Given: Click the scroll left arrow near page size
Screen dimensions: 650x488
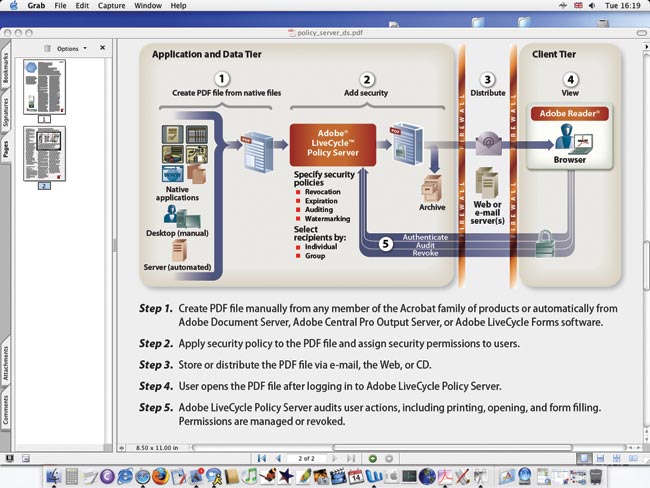Looking at the screenshot, I should coord(122,448).
